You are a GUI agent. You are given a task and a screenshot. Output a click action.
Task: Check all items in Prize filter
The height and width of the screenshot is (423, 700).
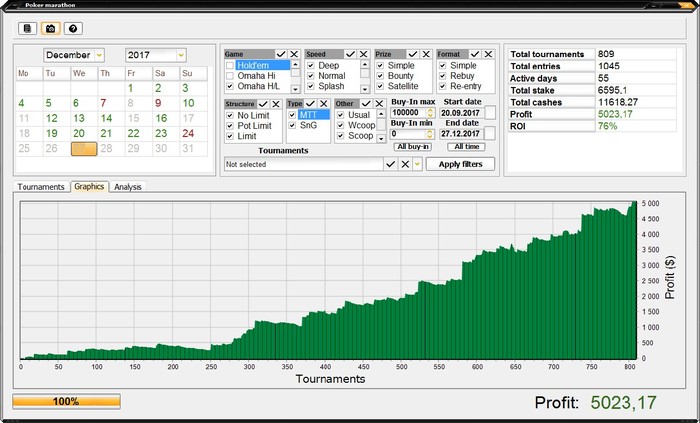point(413,54)
